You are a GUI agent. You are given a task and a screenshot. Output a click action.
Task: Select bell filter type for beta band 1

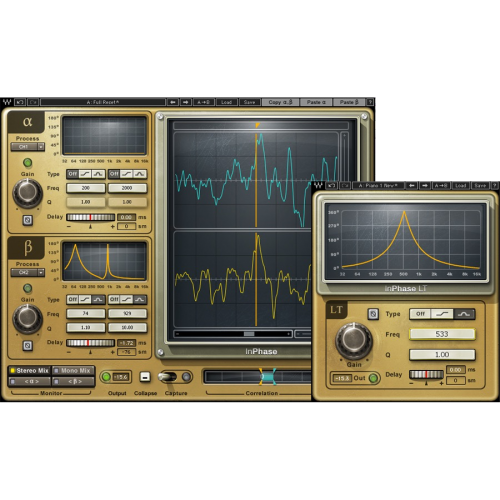(98, 299)
